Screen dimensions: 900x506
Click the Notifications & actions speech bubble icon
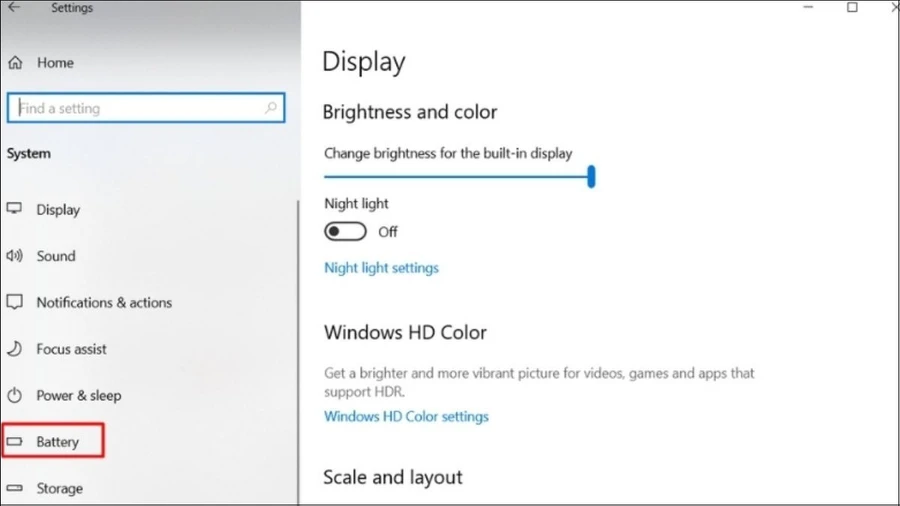pos(15,302)
